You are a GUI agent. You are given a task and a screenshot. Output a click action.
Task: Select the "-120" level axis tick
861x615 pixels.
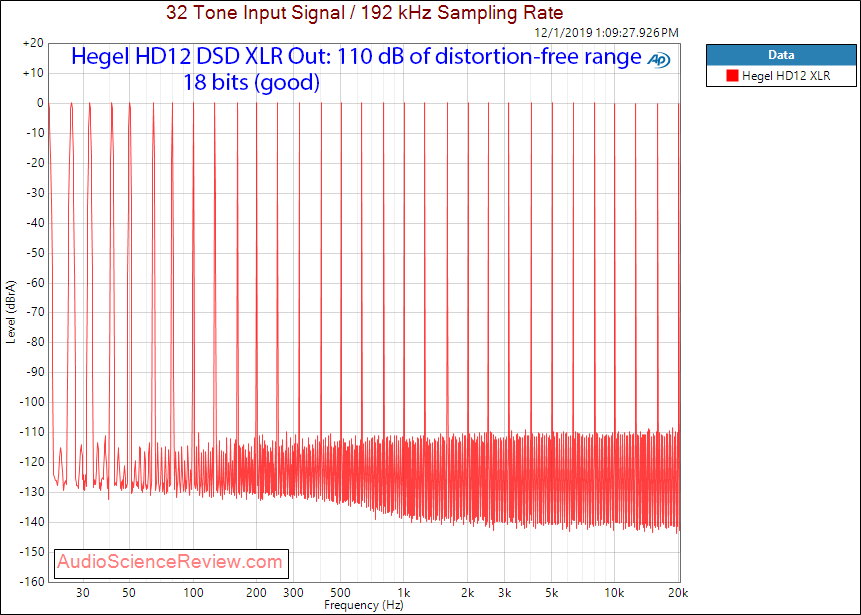tap(31, 462)
